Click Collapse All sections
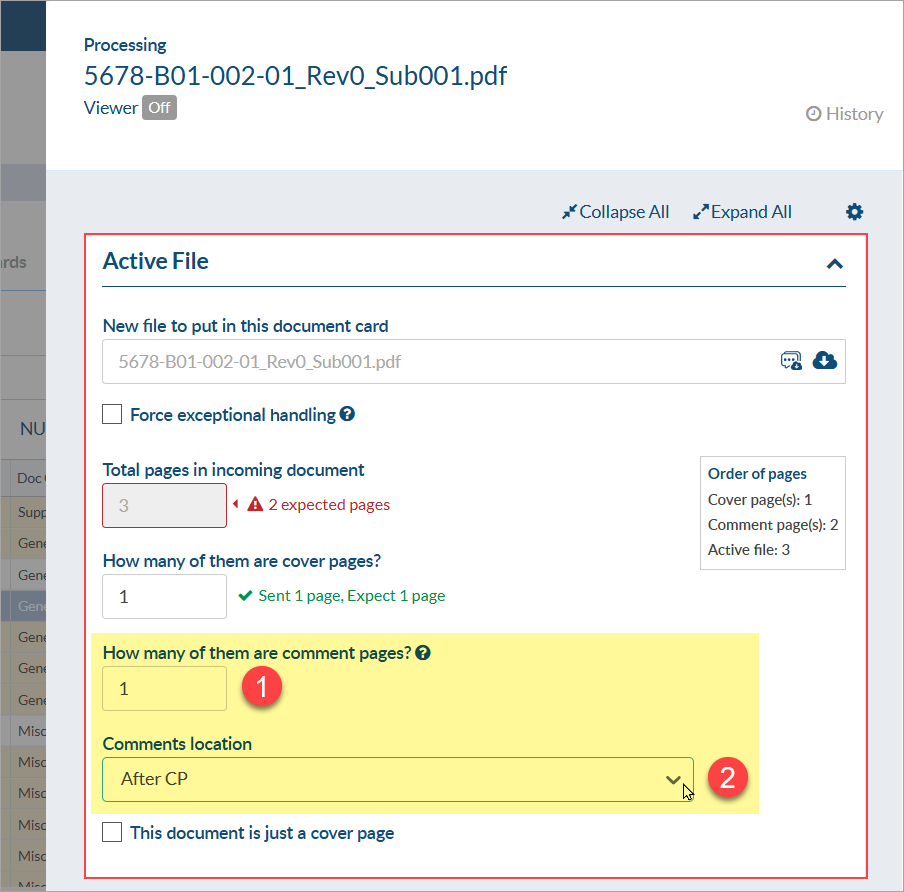 tap(616, 212)
